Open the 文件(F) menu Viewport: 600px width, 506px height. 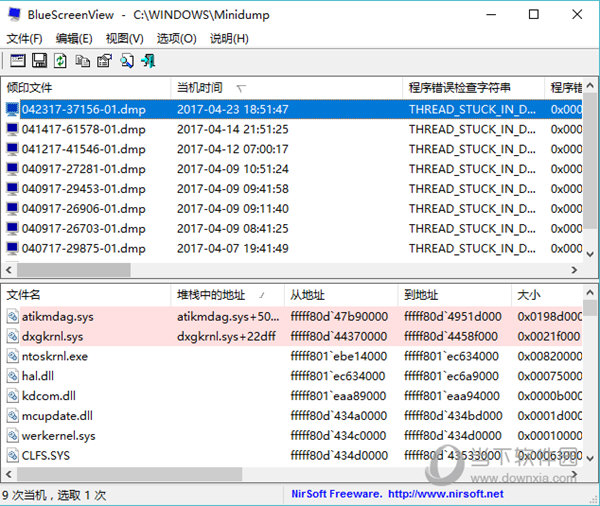tap(25, 39)
